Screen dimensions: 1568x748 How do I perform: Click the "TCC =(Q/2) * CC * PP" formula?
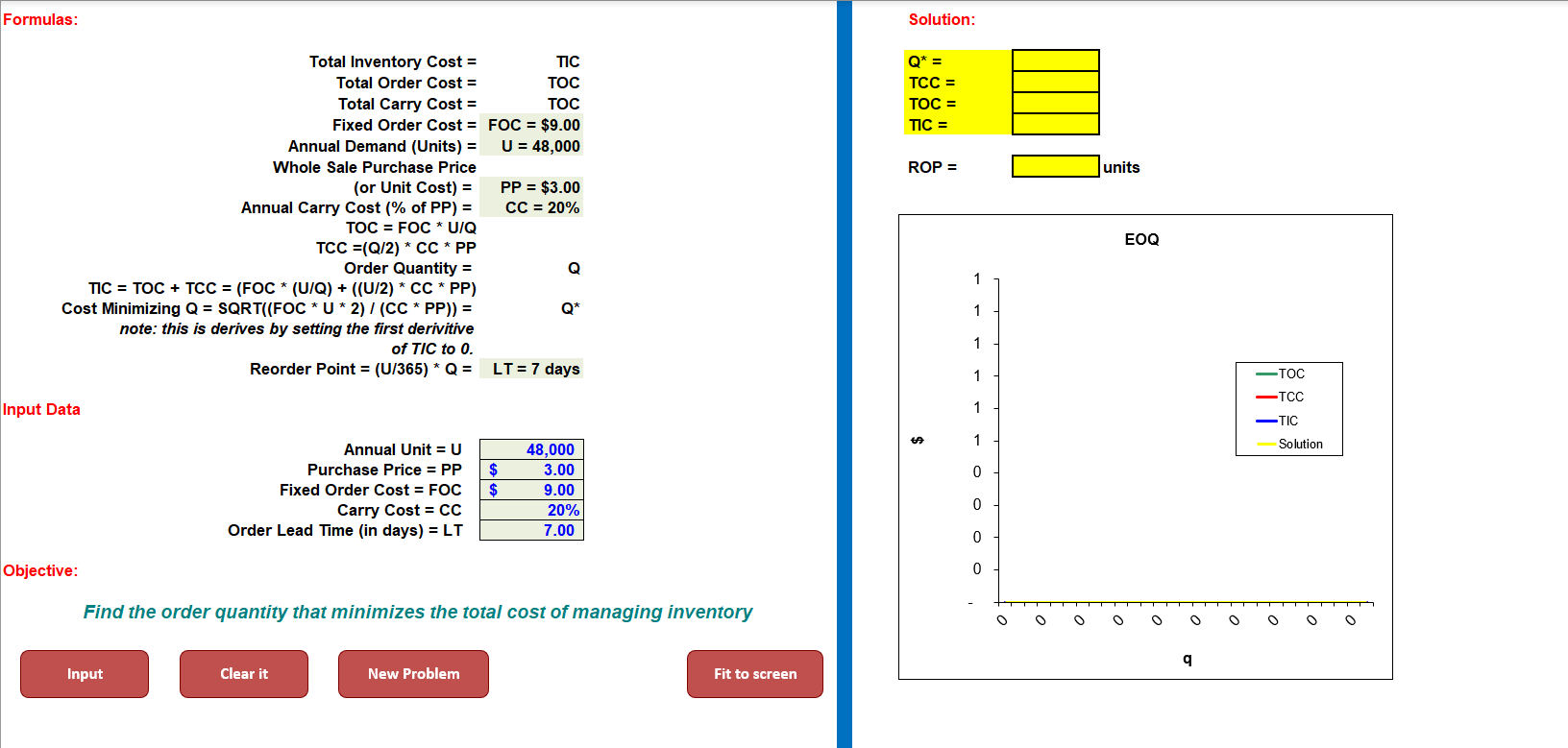tap(396, 248)
